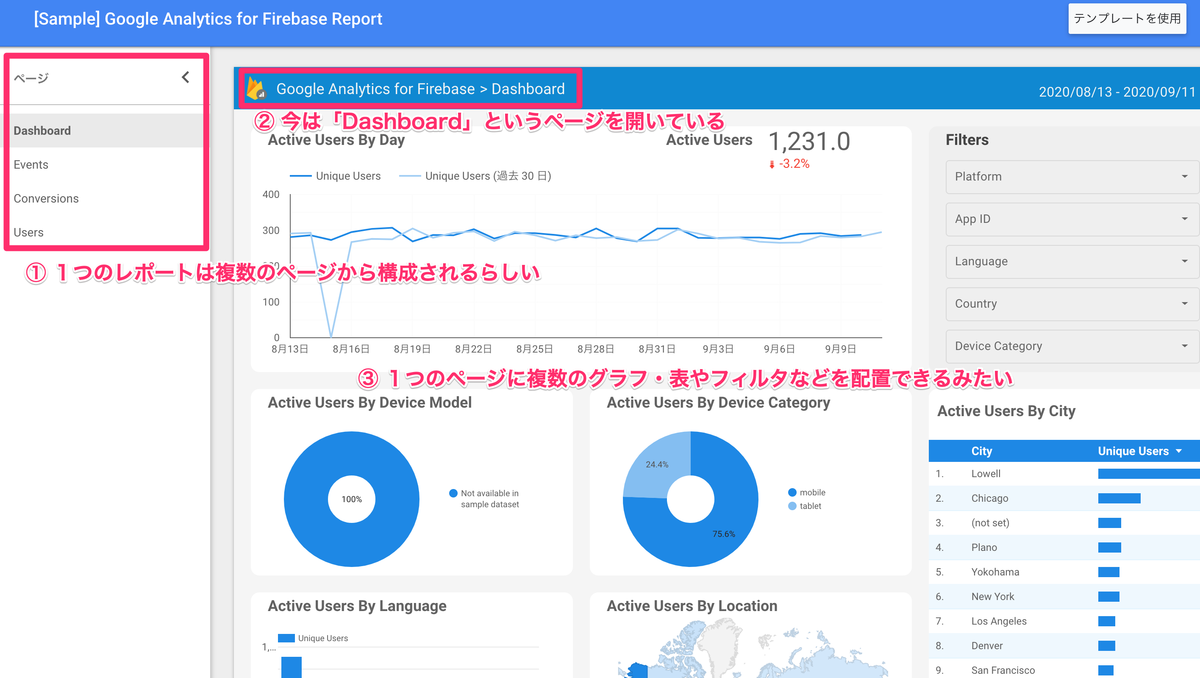The image size is (1200, 678).
Task: Open the Platform filter dropdown
Action: click(1072, 177)
